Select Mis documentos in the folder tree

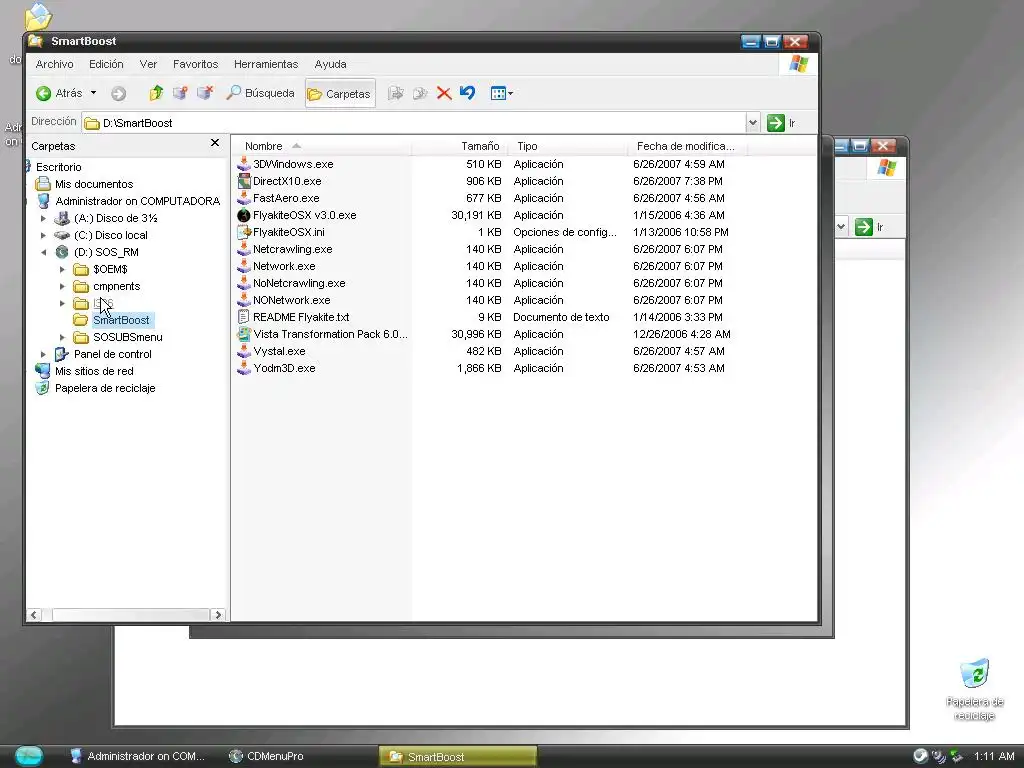pyautogui.click(x=93, y=184)
